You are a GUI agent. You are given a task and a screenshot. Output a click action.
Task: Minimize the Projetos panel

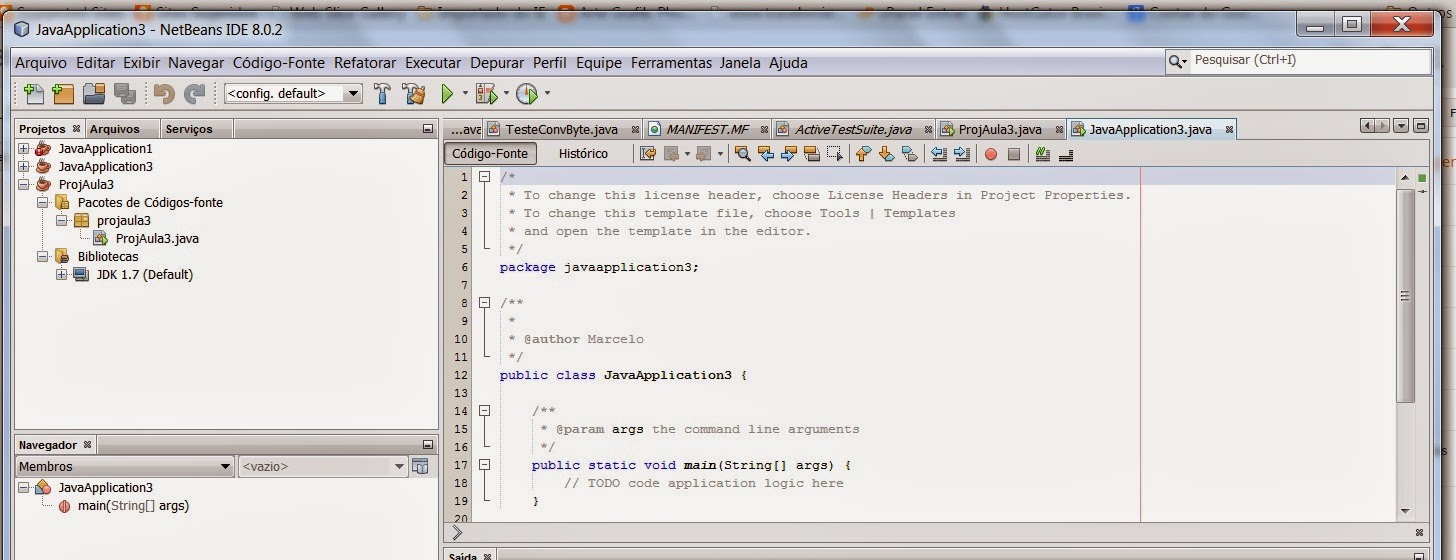point(428,129)
